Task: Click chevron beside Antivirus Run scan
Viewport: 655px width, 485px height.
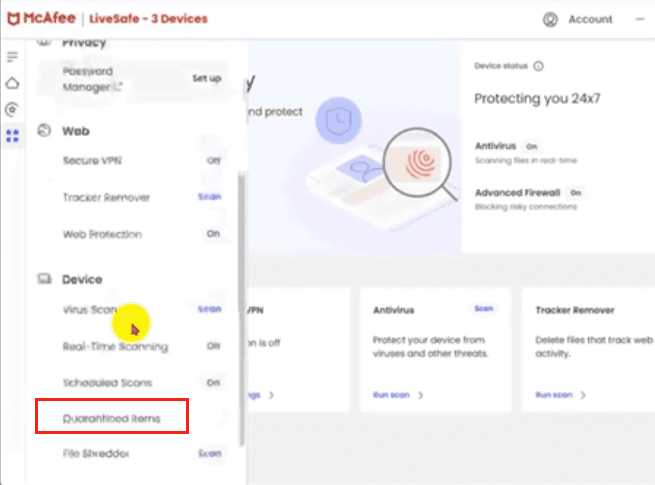Action: (421, 395)
